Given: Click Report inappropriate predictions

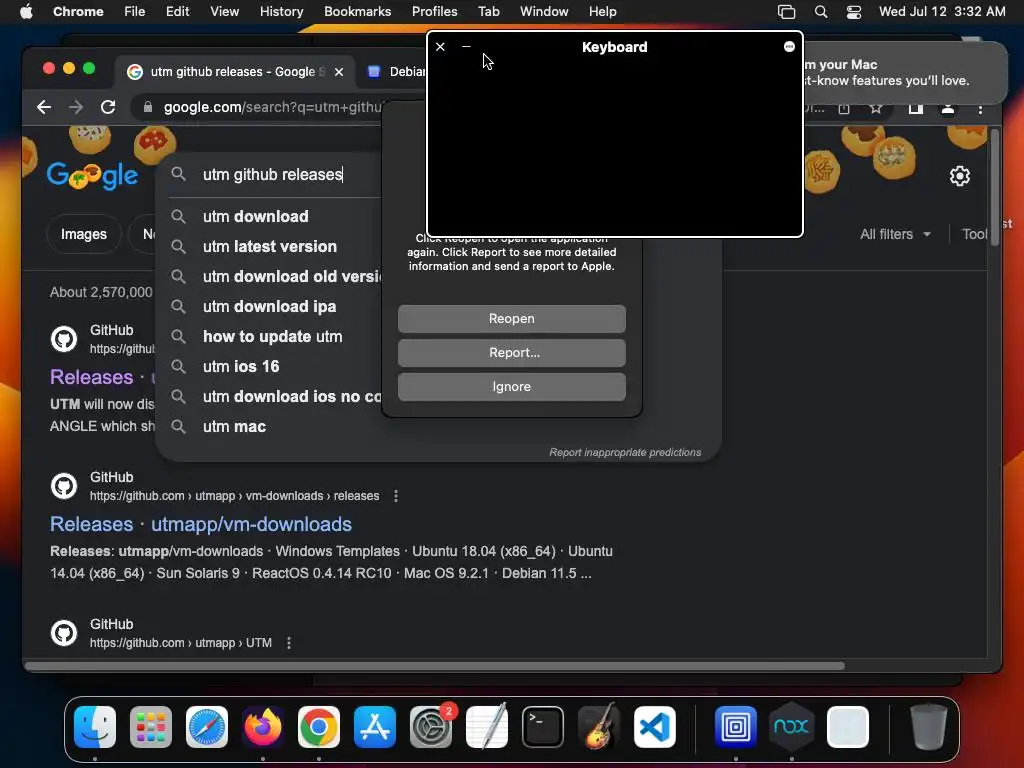Looking at the screenshot, I should point(625,452).
